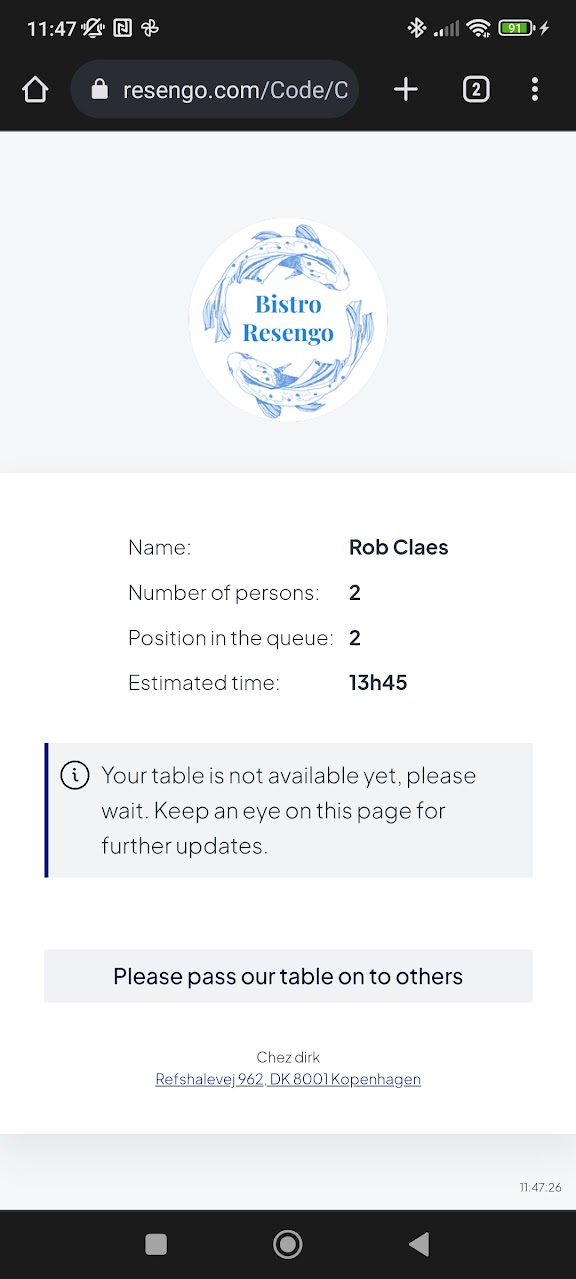The height and width of the screenshot is (1279, 576).
Task: Tap the table not available notice text
Action: [x=289, y=810]
